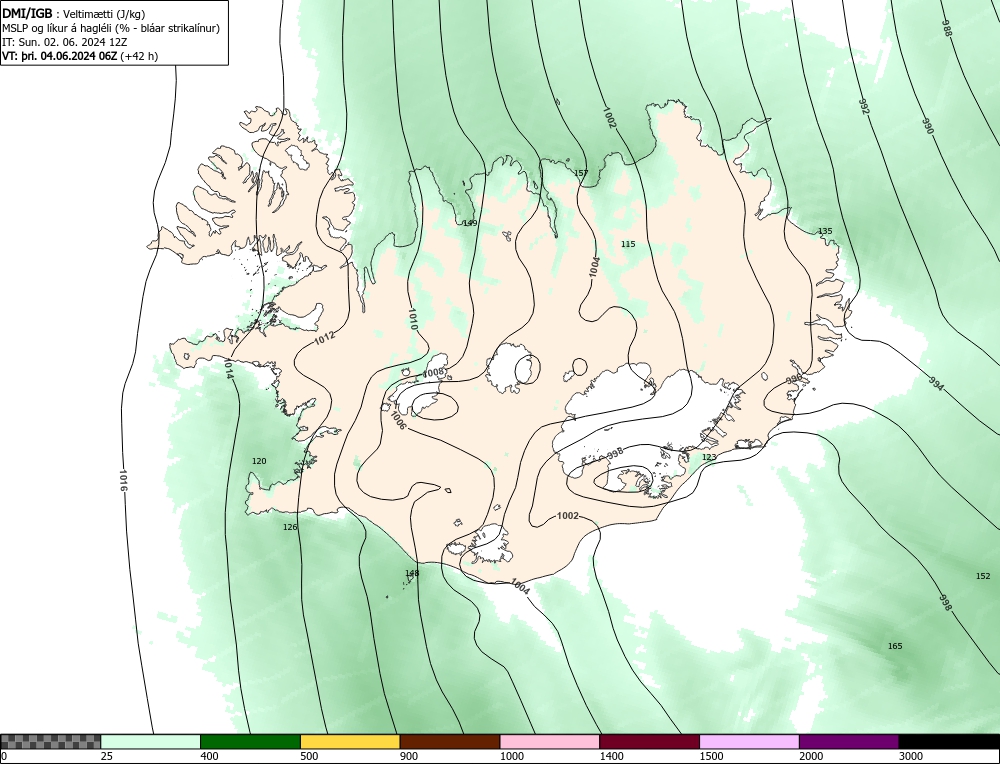Click the legend tick label 1400
Screen dimensions: 1000x764
(x=612, y=757)
